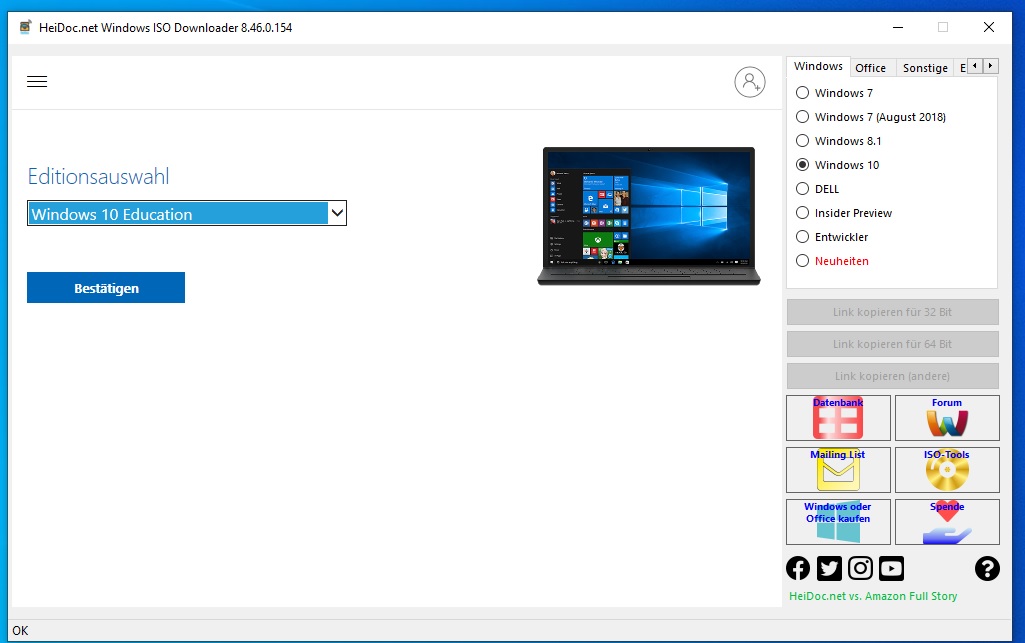Switch to the Sonstige tab
Screen dimensions: 1025x643
(925, 68)
